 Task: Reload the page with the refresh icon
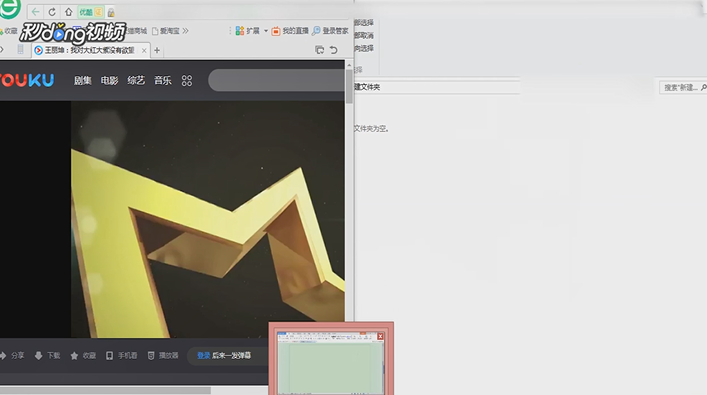(52, 12)
